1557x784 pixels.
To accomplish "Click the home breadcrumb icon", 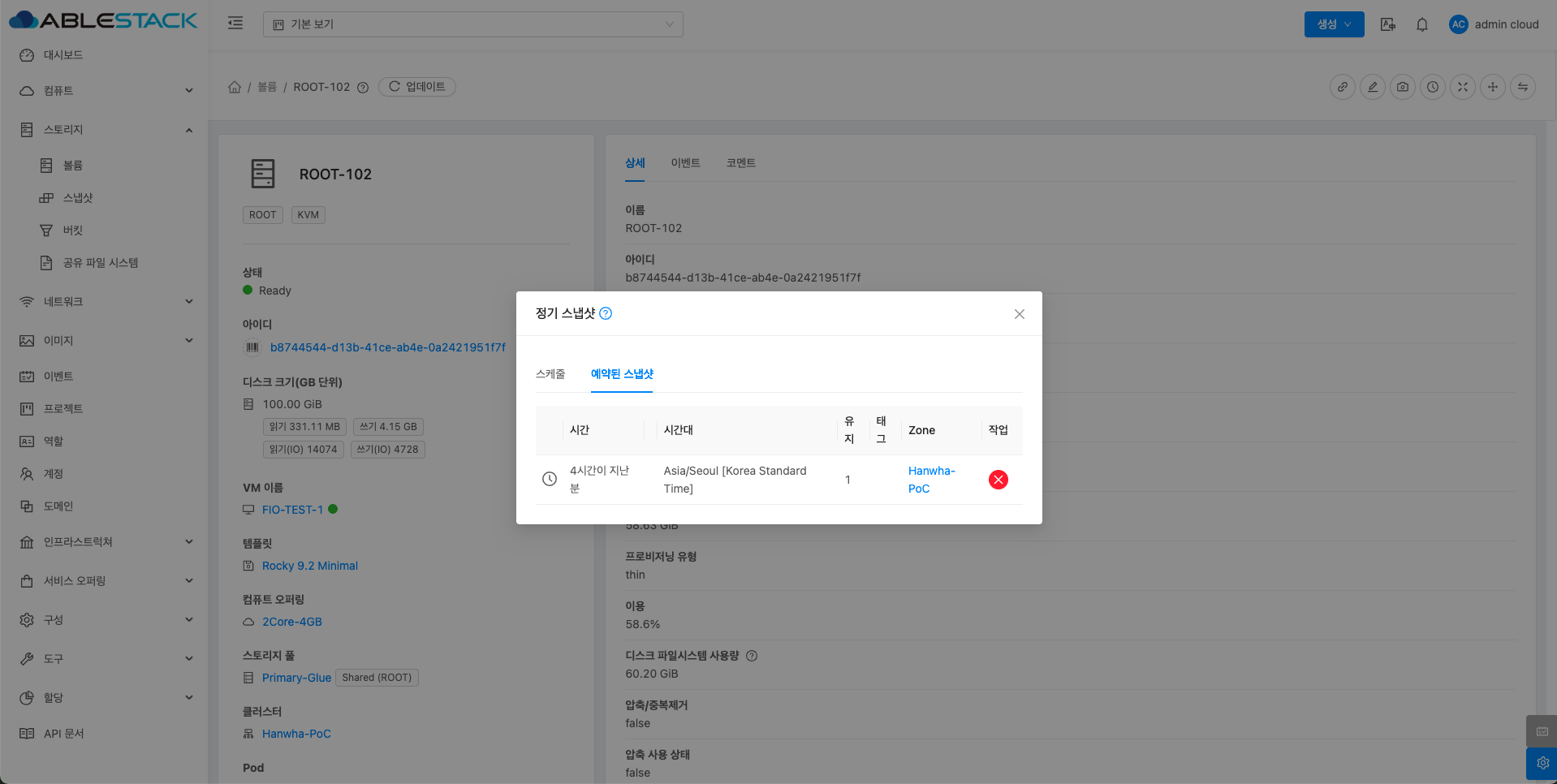I will click(x=235, y=87).
